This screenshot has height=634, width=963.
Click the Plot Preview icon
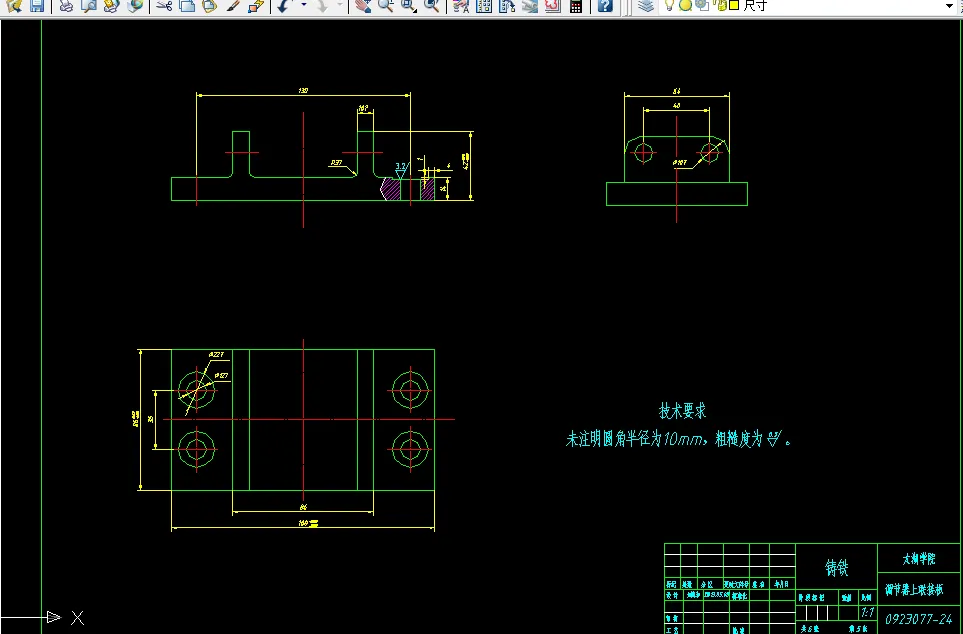89,6
